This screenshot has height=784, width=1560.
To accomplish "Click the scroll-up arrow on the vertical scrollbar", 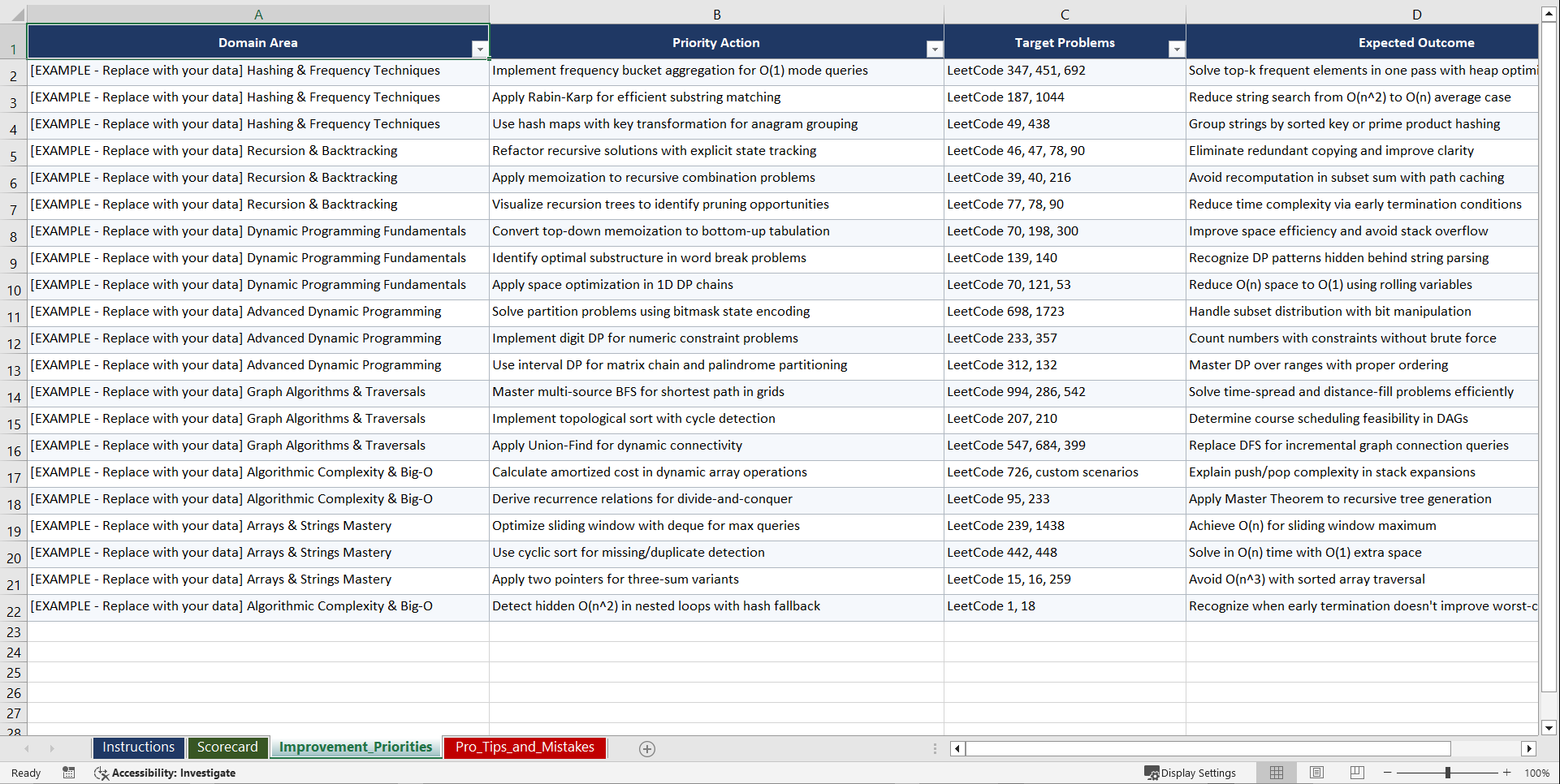I will tap(1549, 12).
